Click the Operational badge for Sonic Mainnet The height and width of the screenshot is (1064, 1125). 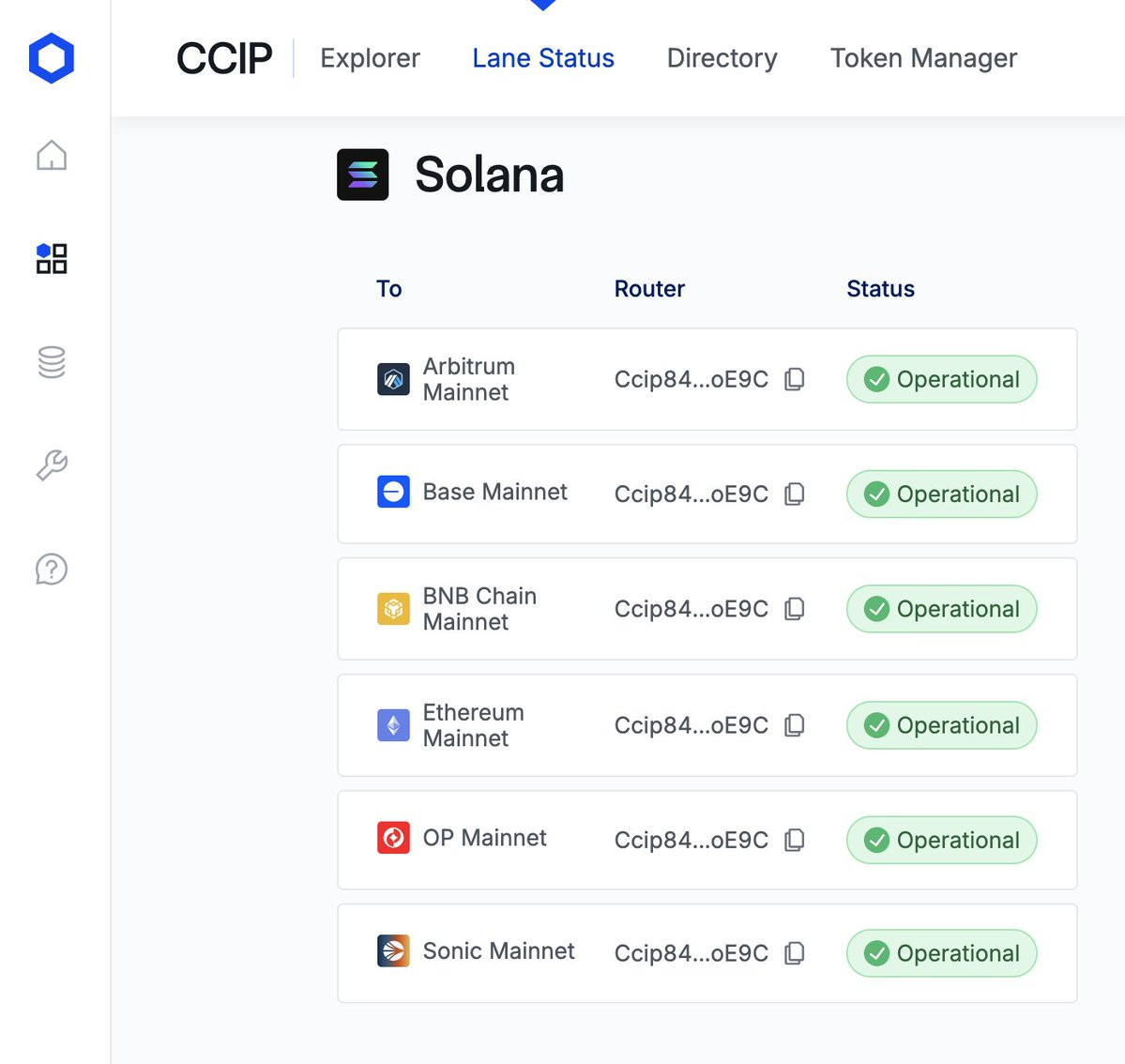[941, 952]
